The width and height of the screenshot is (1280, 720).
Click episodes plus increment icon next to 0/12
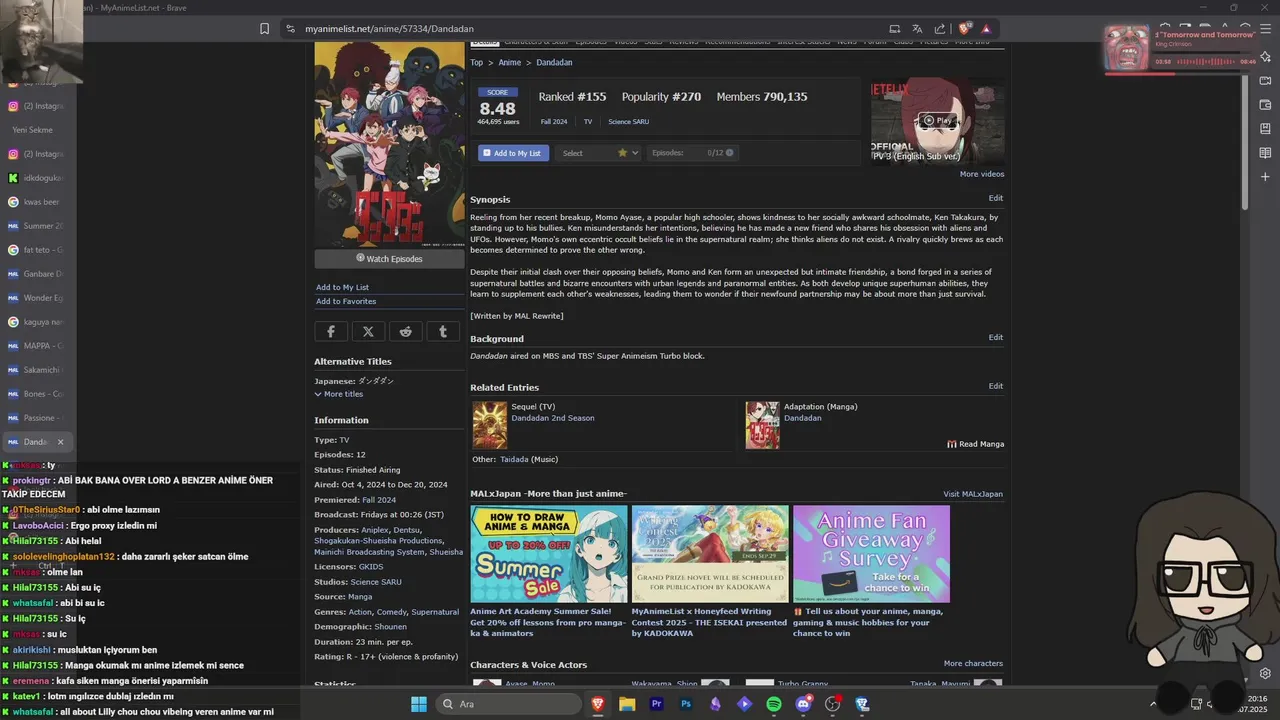click(x=729, y=153)
